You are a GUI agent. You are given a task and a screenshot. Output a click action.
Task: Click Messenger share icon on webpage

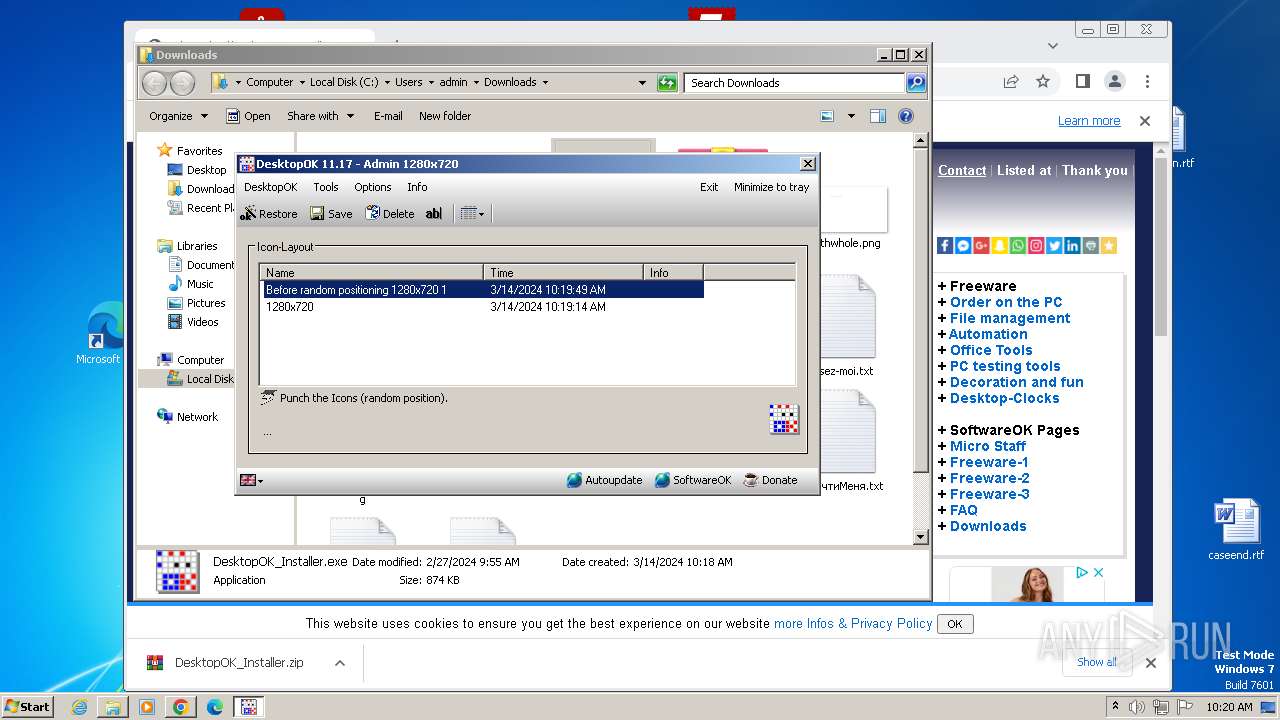pyautogui.click(x=963, y=245)
